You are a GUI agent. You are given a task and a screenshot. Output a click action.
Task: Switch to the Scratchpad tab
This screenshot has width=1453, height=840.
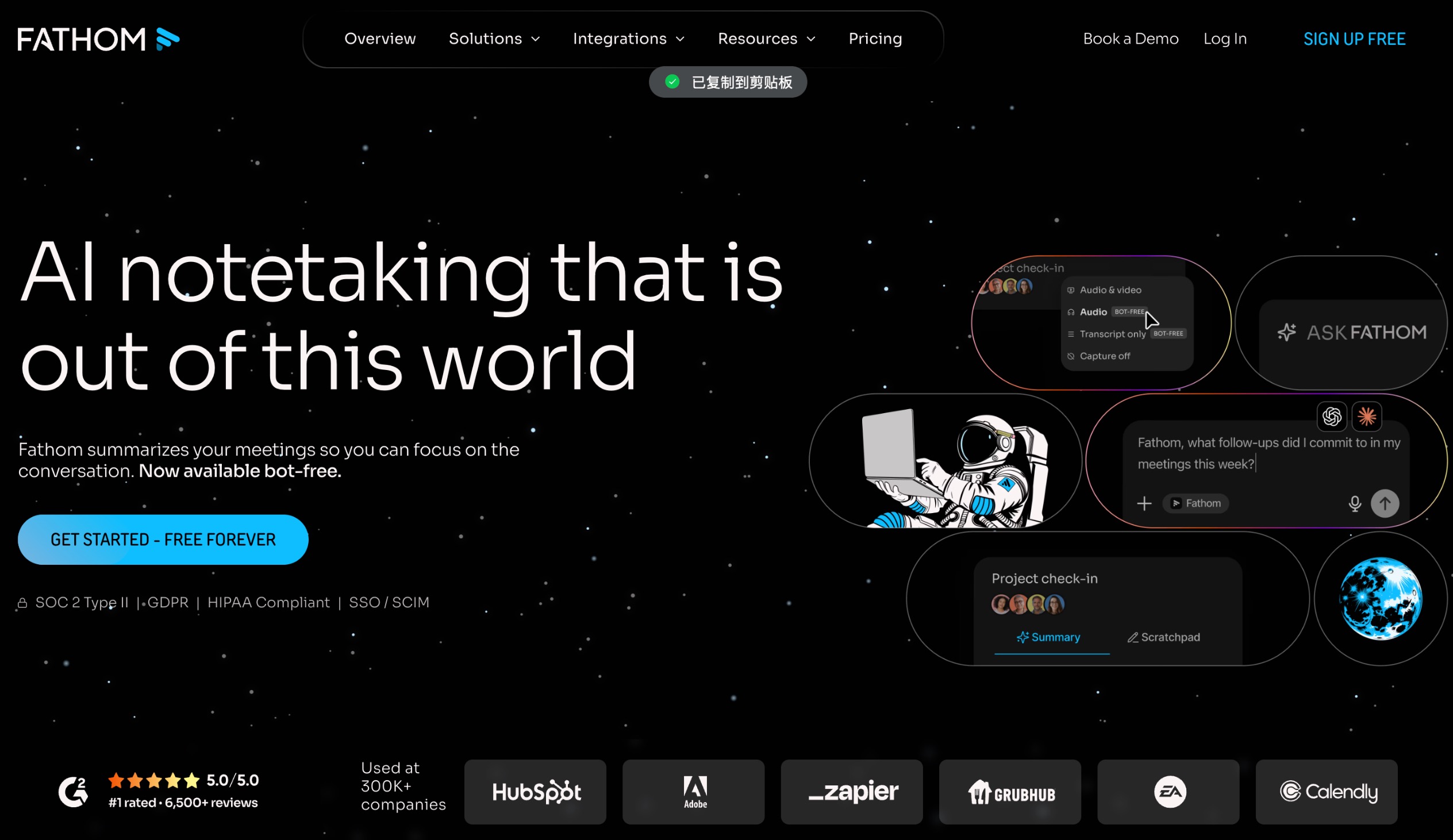1163,637
